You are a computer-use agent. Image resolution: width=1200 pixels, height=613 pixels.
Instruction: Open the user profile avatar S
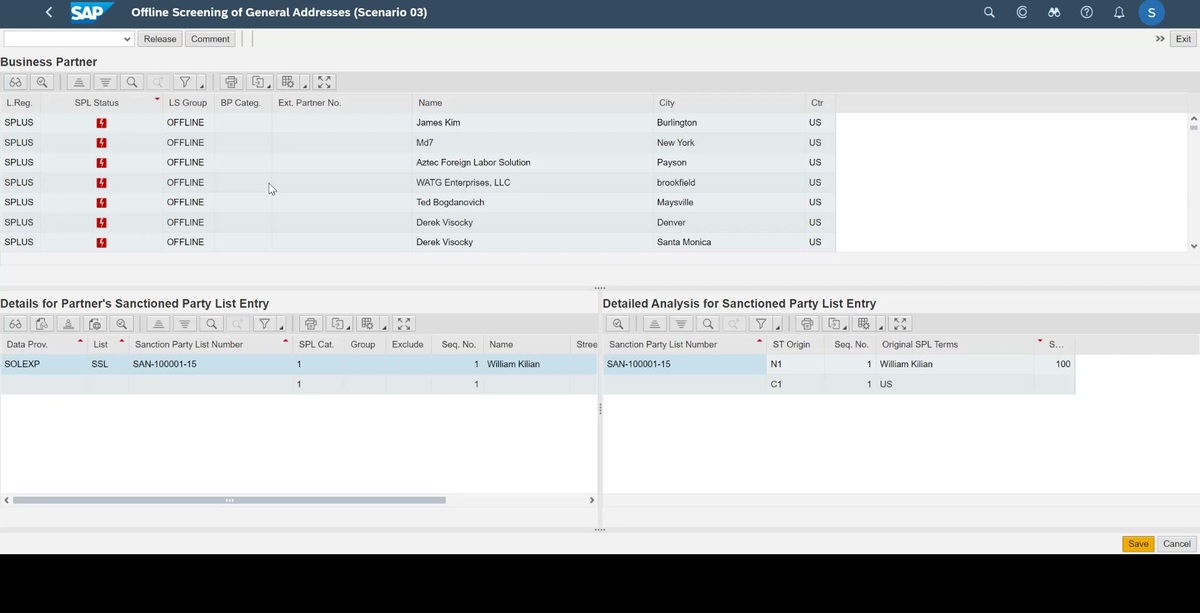pos(1152,13)
